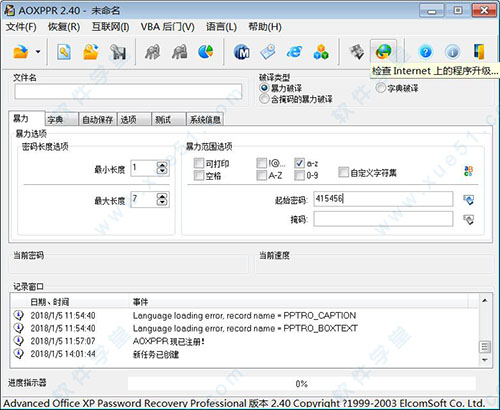Click the gray chip toolbar icon
Viewport: 500px width, 410px height.
point(357,52)
